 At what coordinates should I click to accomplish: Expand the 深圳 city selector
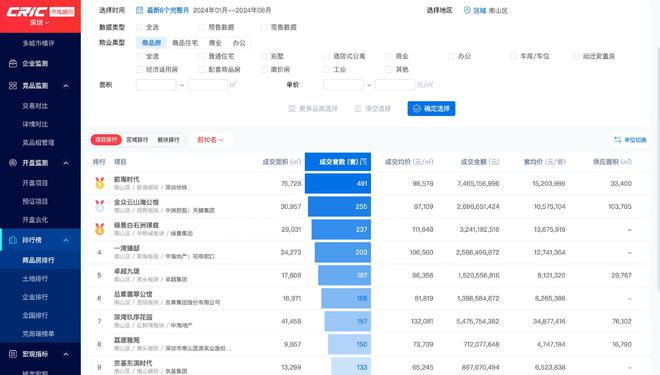click(x=40, y=22)
